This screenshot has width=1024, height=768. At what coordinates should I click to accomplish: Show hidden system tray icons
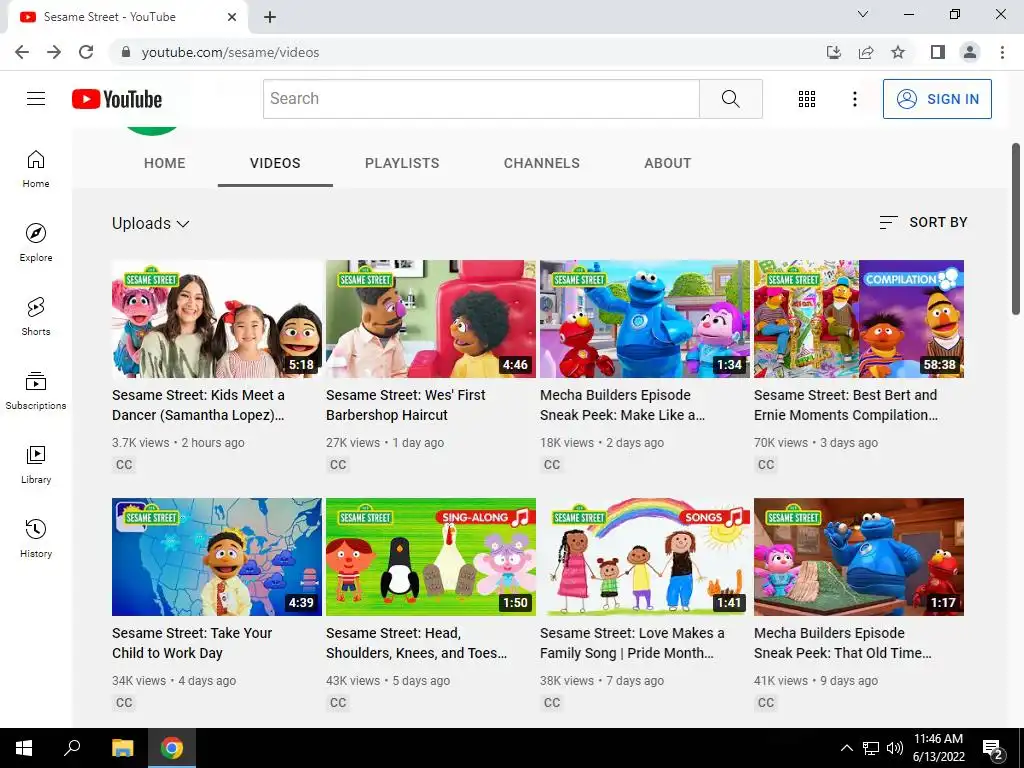846,748
